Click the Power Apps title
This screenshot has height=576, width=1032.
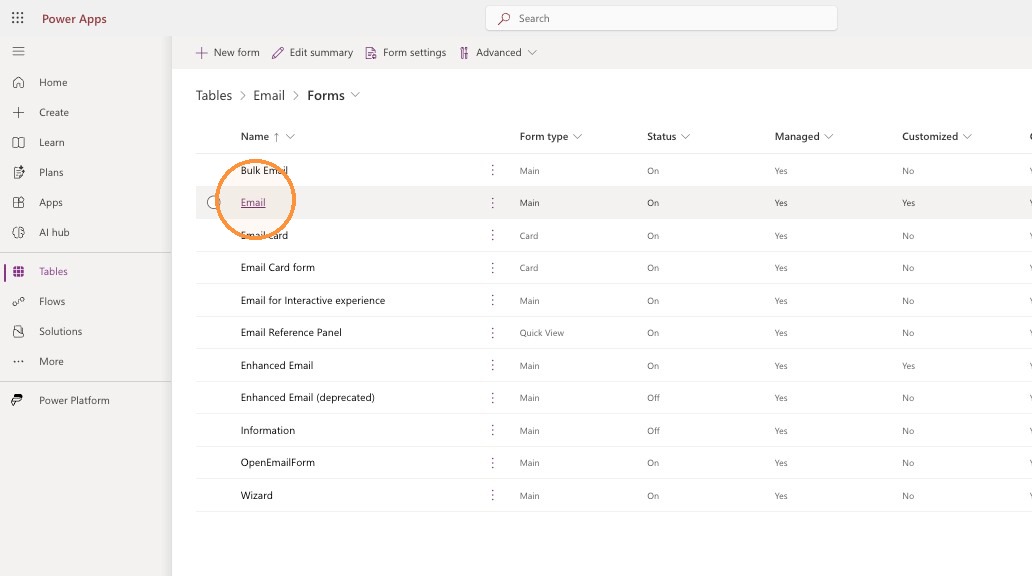(x=74, y=18)
